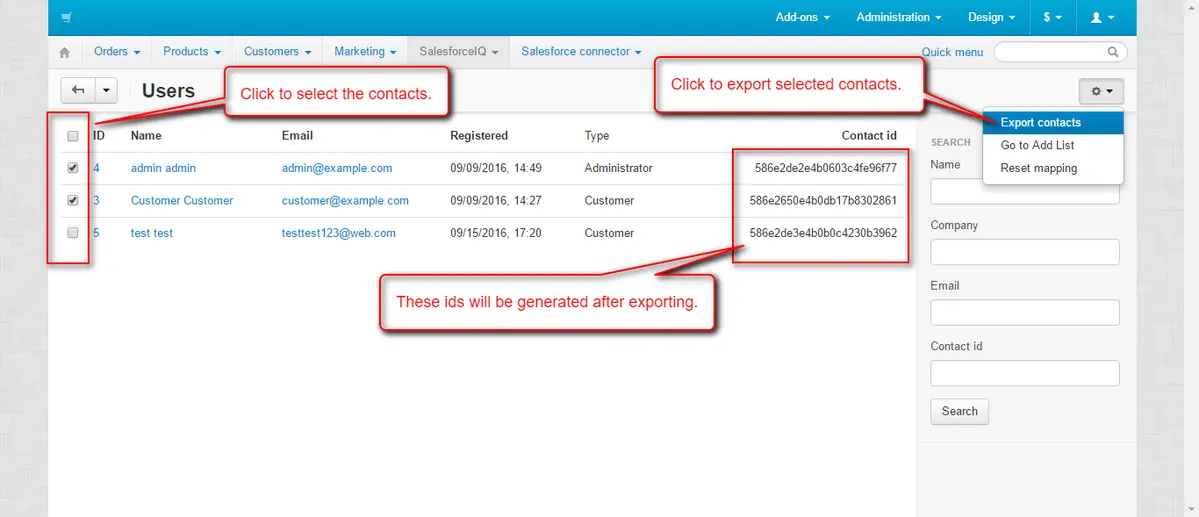Open the gear settings menu
This screenshot has height=517, width=1199.
point(1101,91)
